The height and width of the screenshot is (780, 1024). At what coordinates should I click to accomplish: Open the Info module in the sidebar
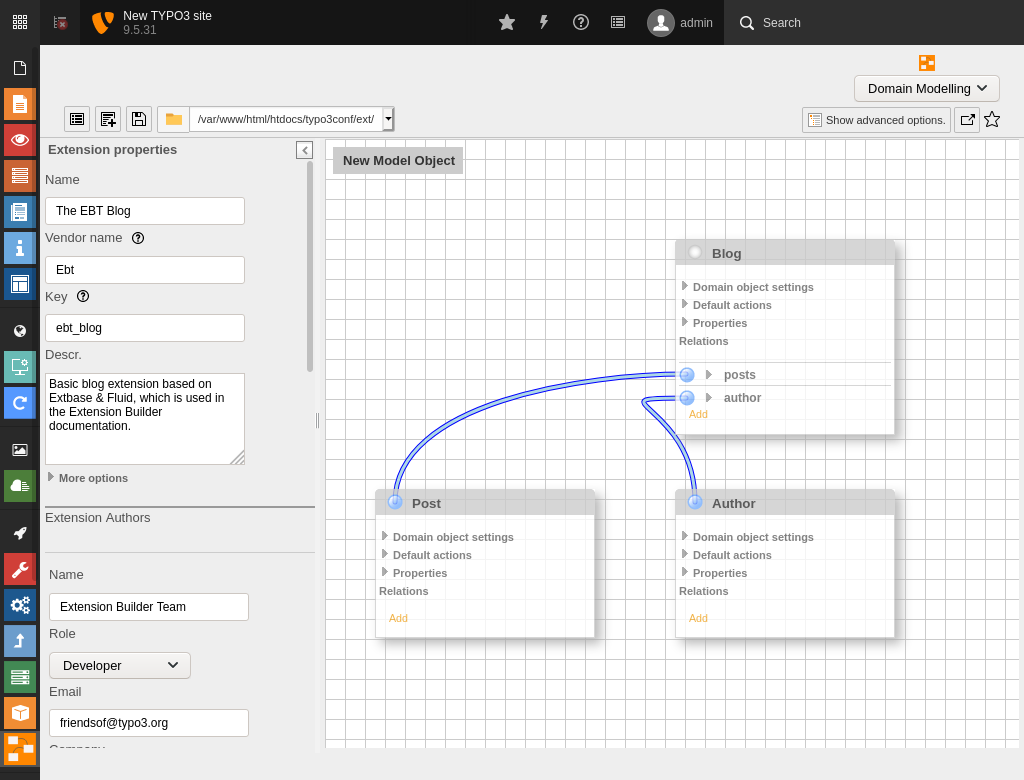coord(20,248)
